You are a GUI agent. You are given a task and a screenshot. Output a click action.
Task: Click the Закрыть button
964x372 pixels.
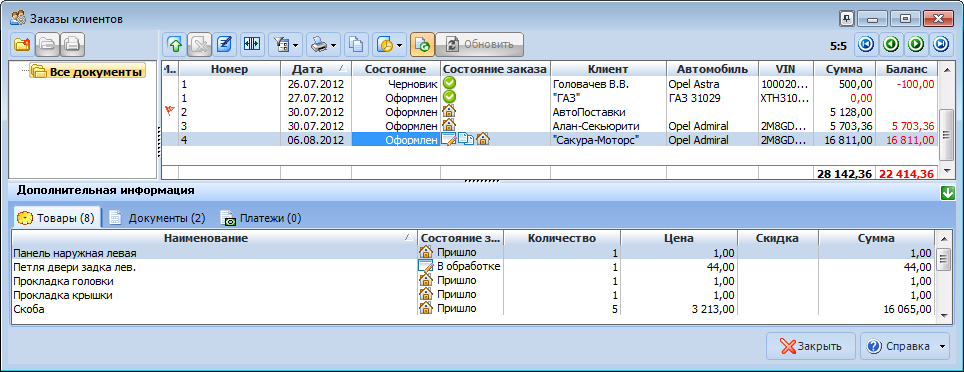(x=811, y=346)
